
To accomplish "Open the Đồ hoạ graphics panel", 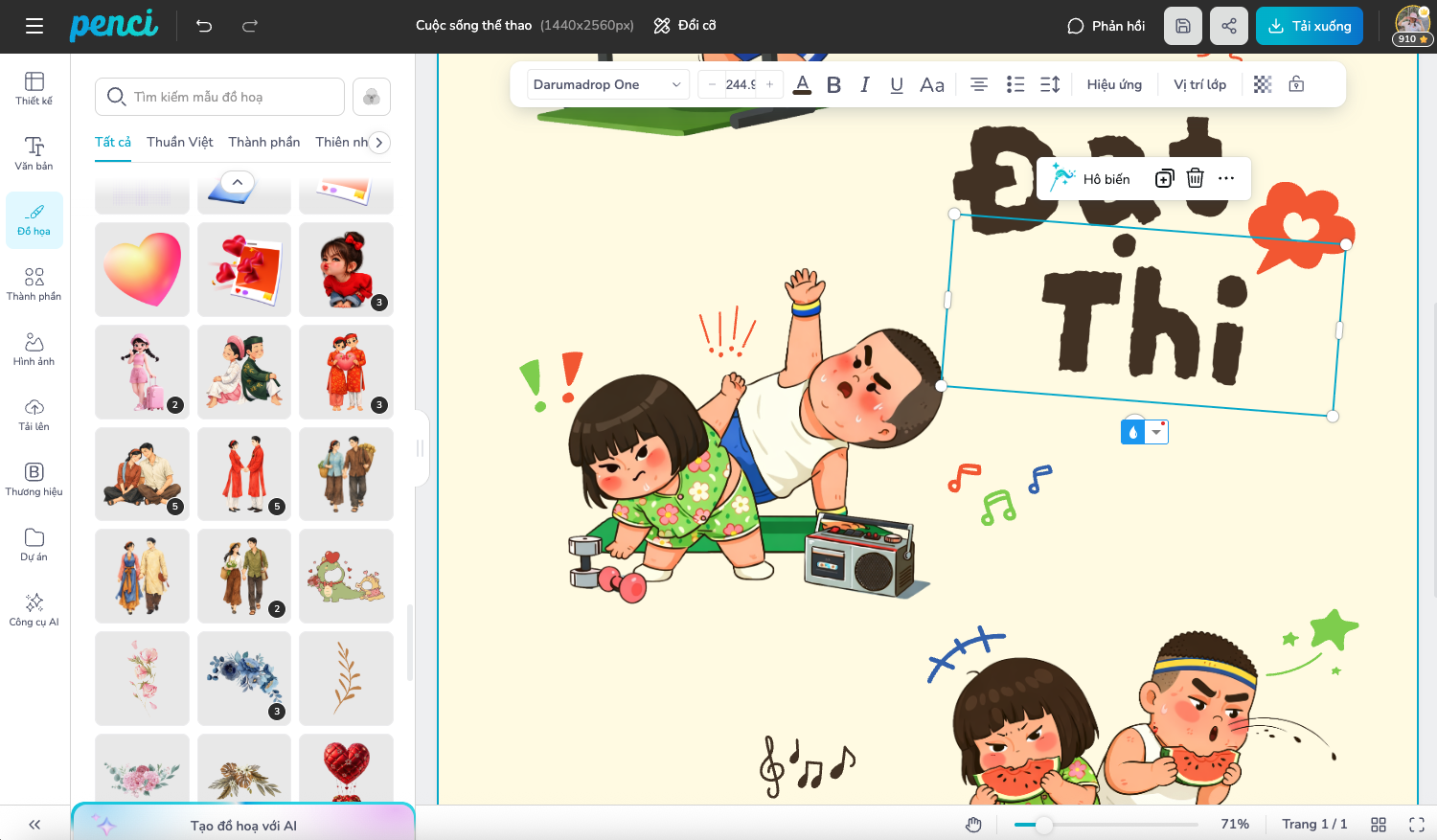I will tap(34, 219).
